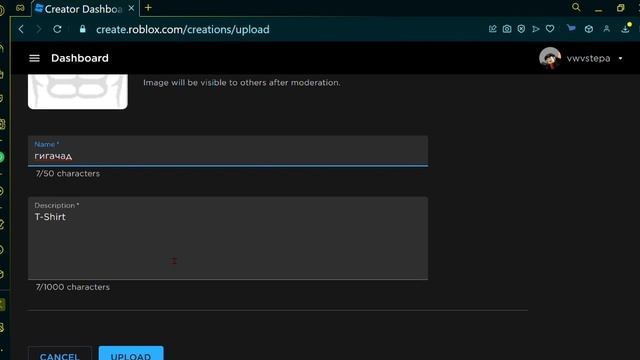The image size is (640, 360).
Task: Click the blue shopping cart extension icon
Action: point(571,28)
